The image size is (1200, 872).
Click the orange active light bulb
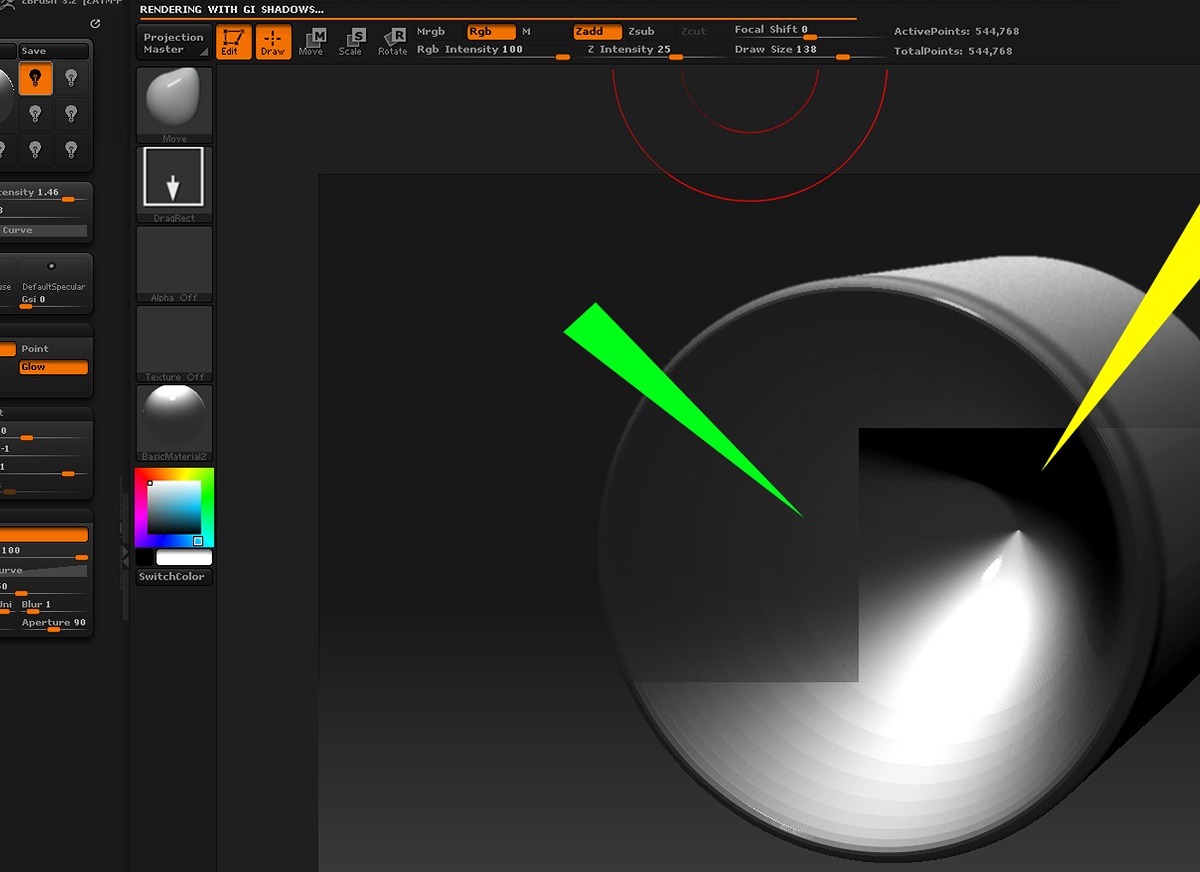[x=35, y=78]
